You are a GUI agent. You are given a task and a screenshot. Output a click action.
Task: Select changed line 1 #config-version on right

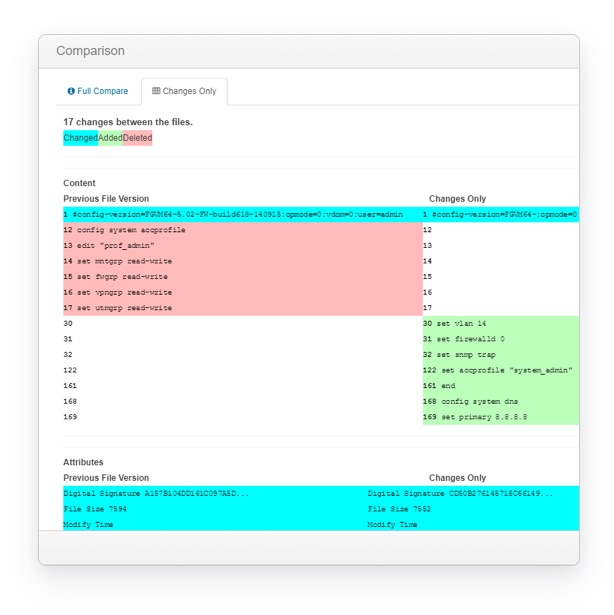click(501, 215)
